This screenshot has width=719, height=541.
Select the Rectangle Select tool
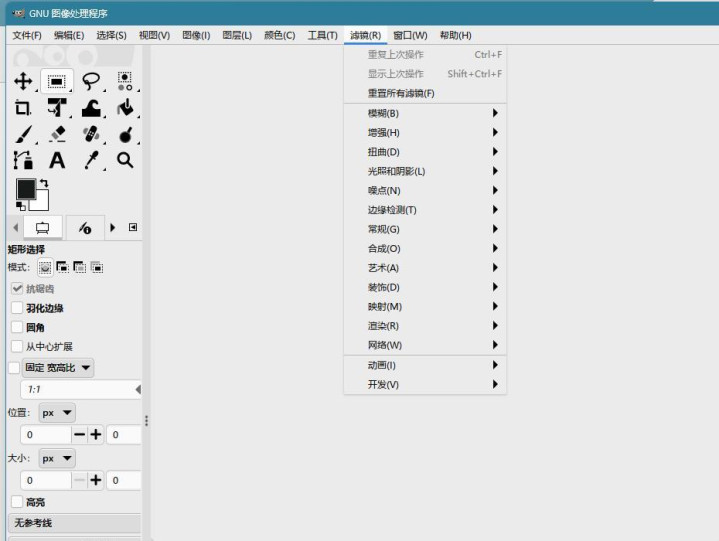click(57, 82)
